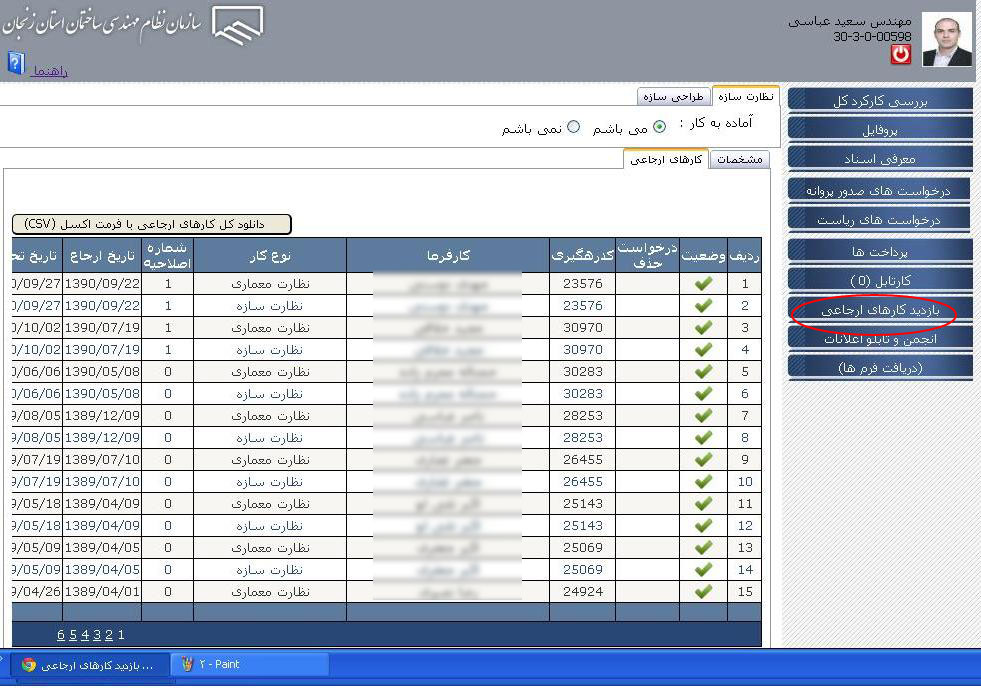
Task: Click green check status in row 3
Action: (703, 327)
